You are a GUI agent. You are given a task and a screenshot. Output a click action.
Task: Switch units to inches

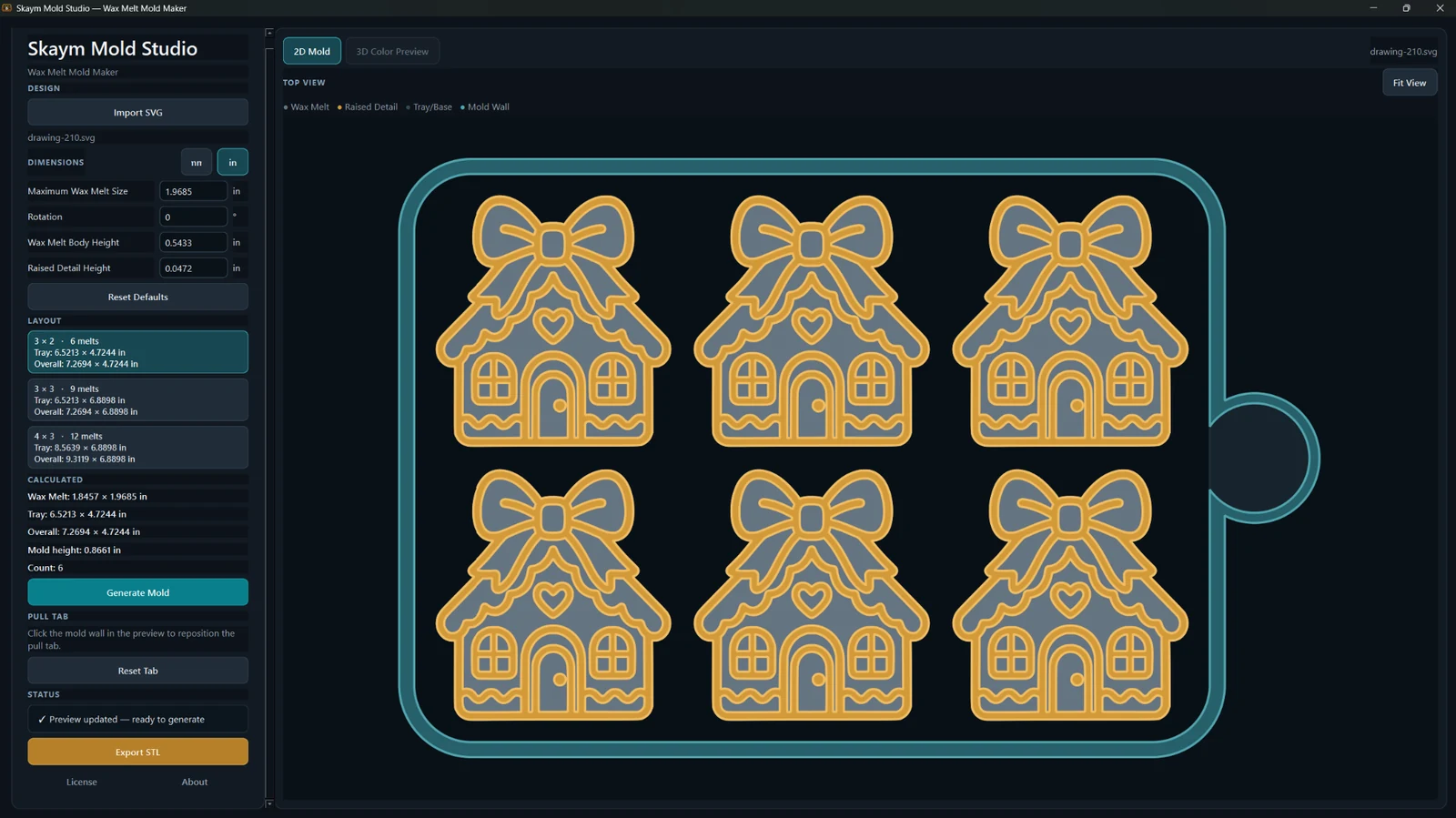[x=233, y=162]
